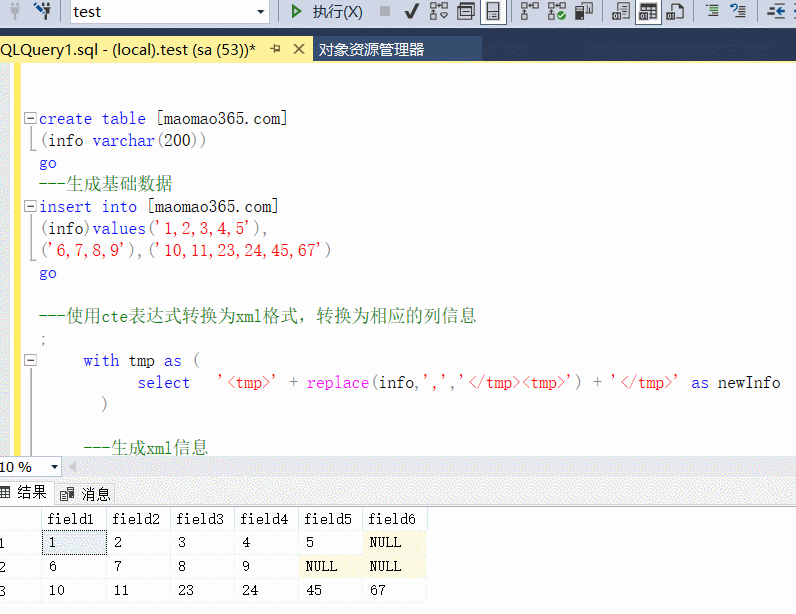Open the test database dropdown

click(261, 12)
